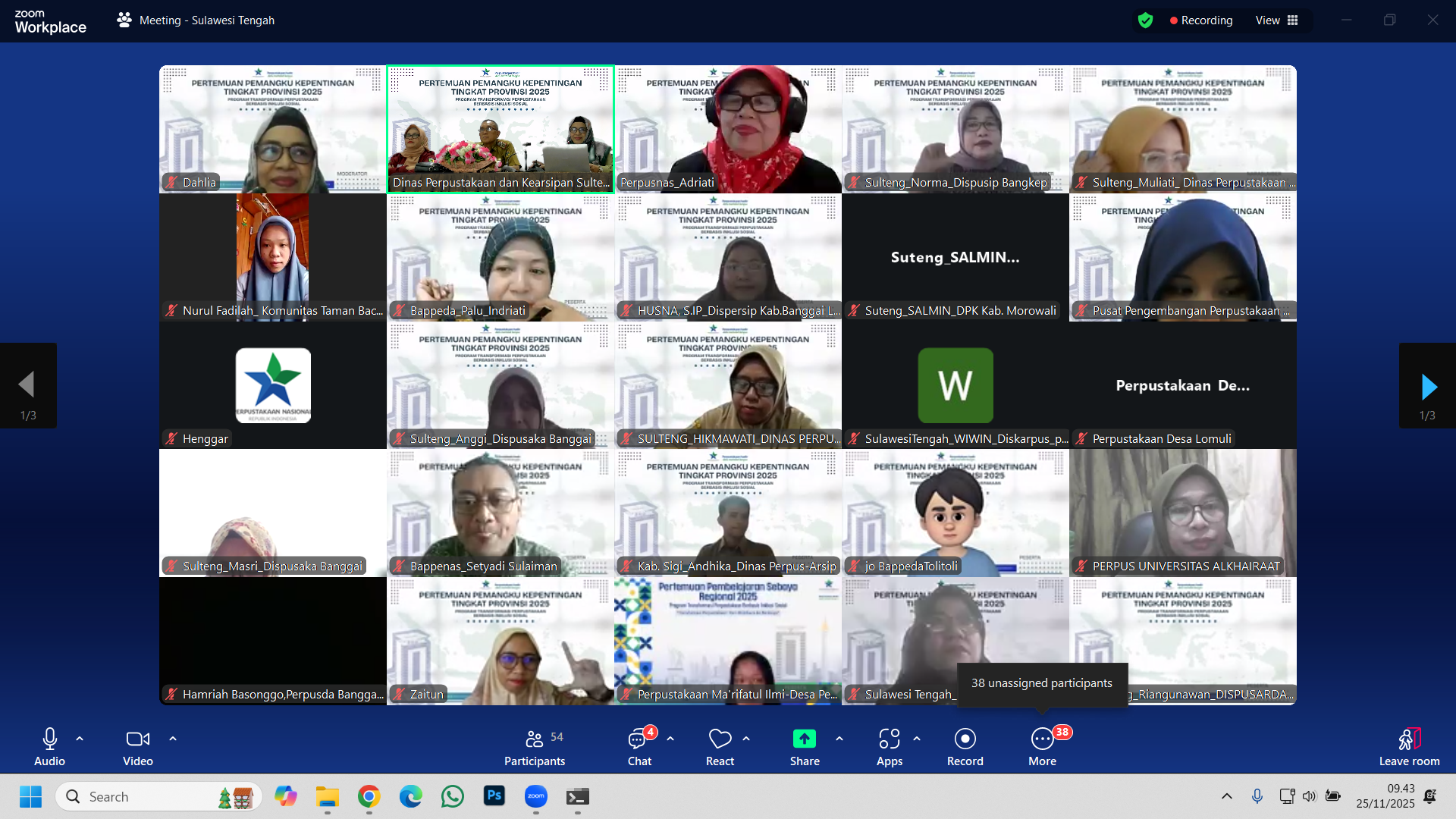Click the React heart icon

point(720,739)
